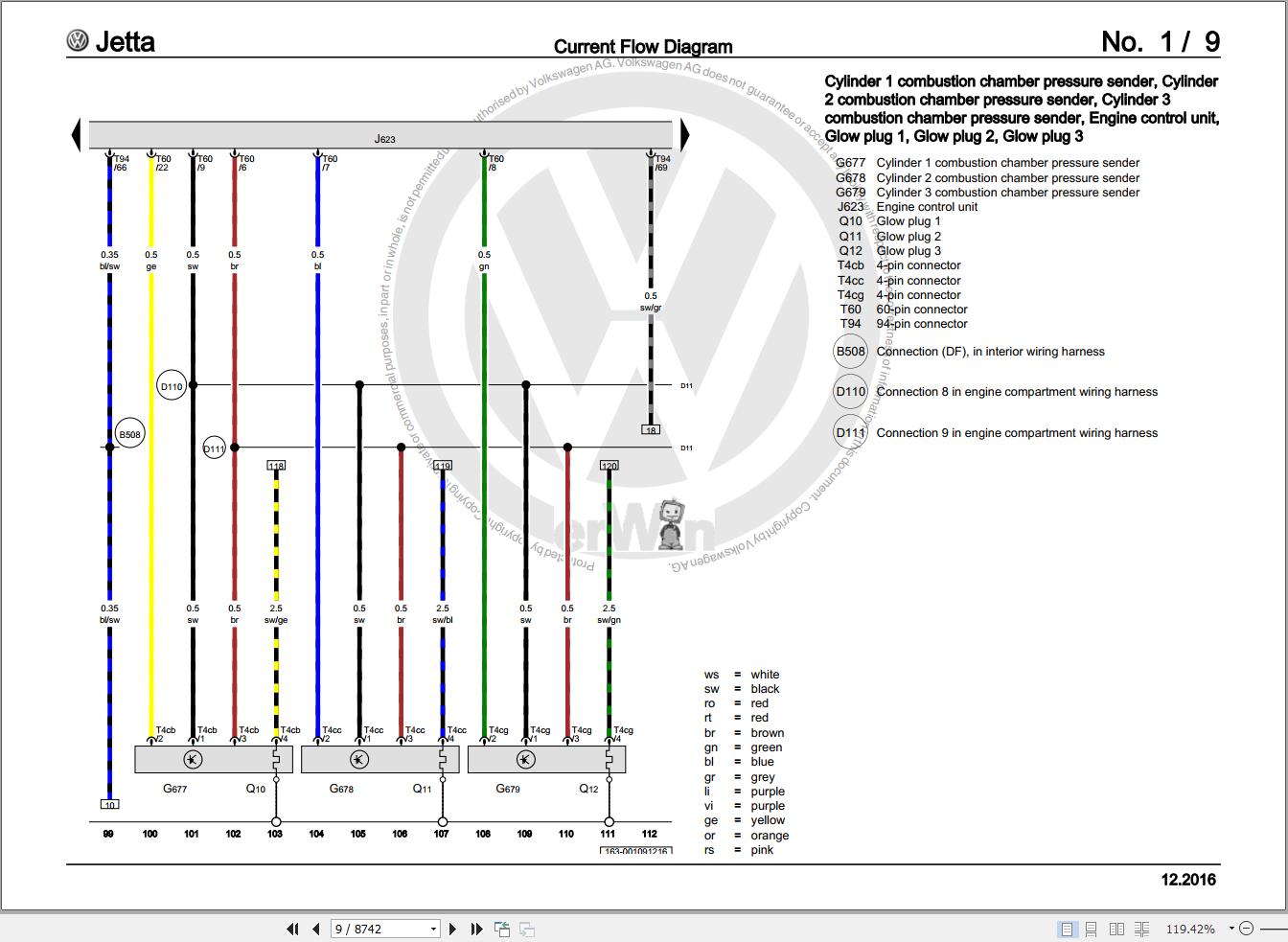Select continuous page scrolling layout

pos(1092,929)
